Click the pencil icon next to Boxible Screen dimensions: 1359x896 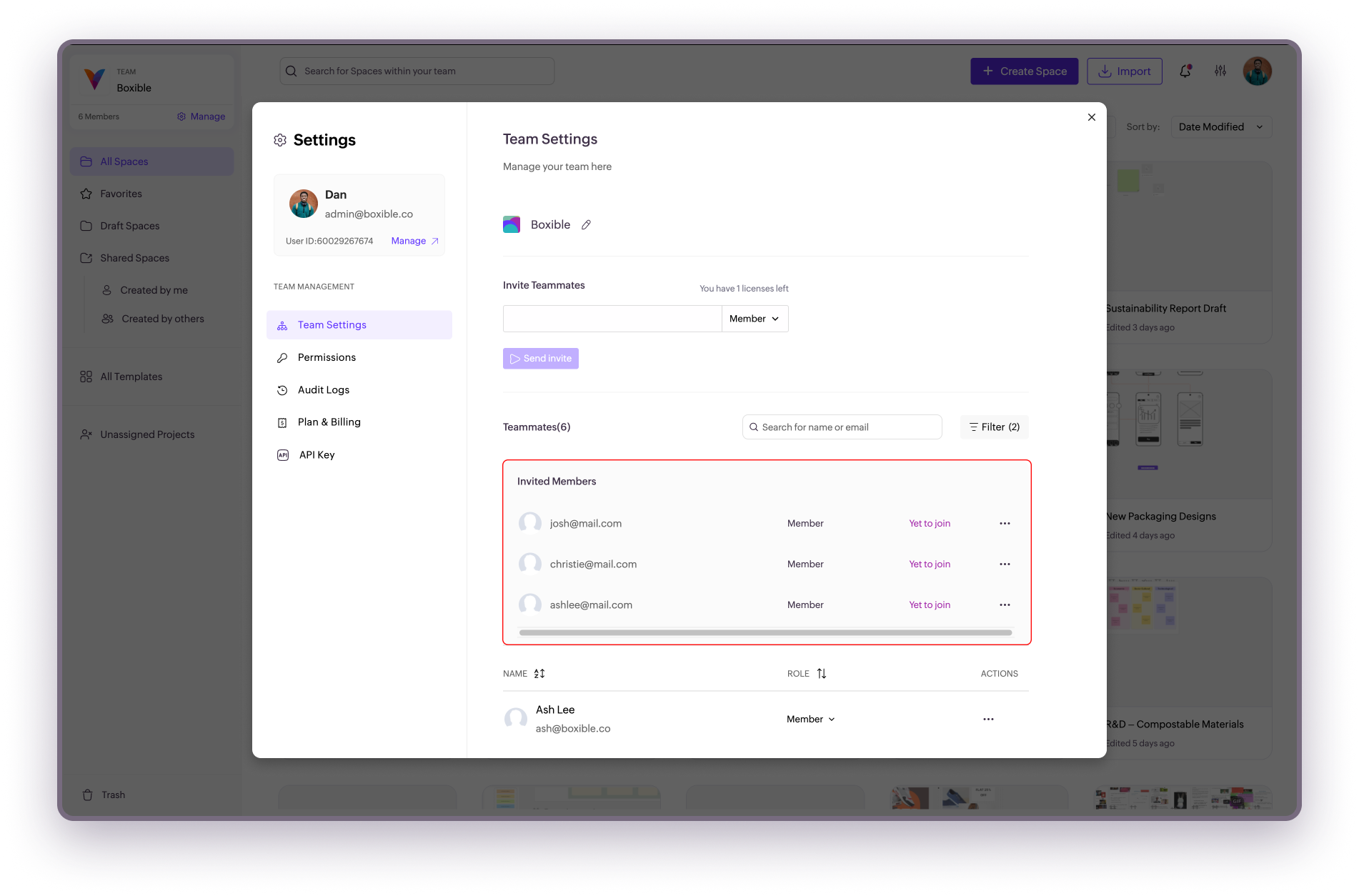(586, 225)
